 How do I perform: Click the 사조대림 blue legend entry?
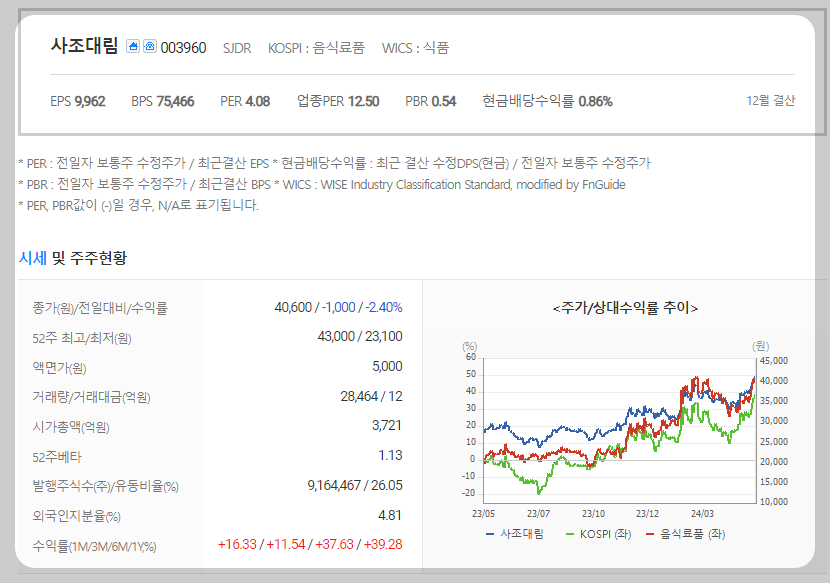515,534
